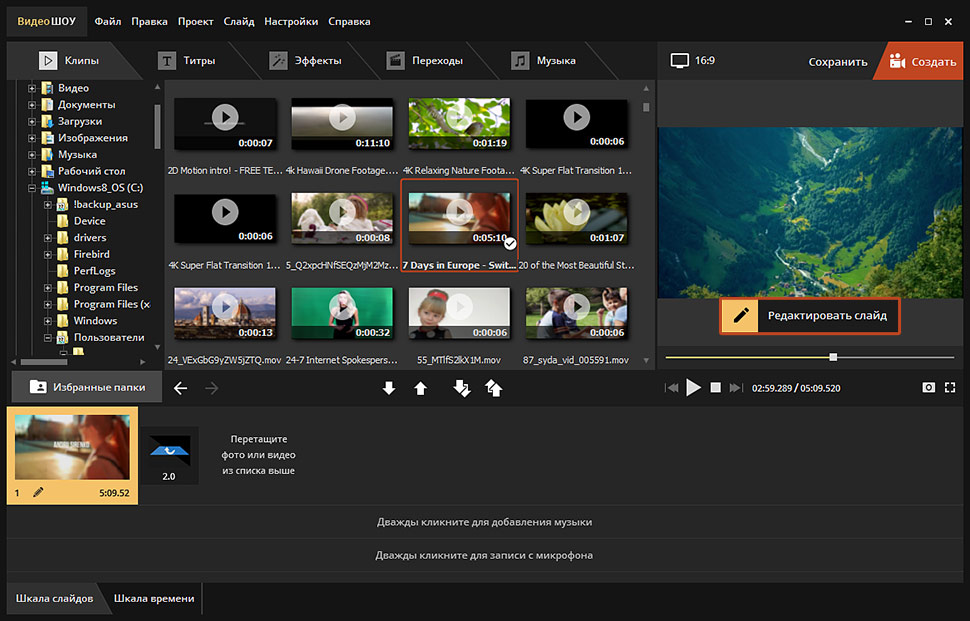Click the Сохранить button
The image size is (970, 621).
coord(838,62)
